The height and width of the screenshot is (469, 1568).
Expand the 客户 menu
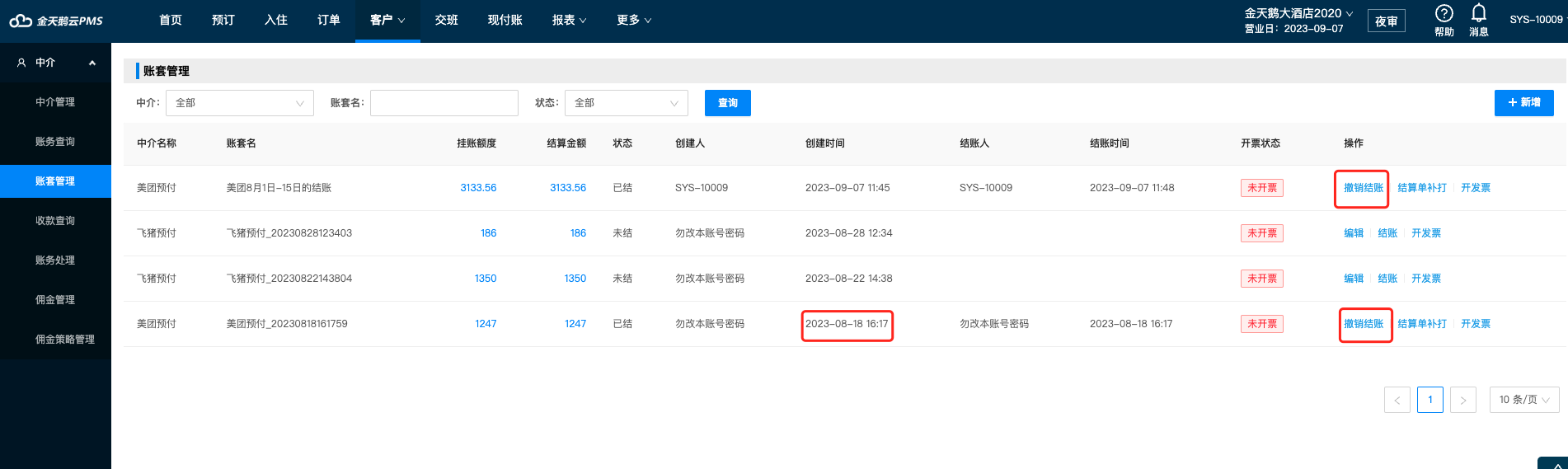click(x=387, y=20)
